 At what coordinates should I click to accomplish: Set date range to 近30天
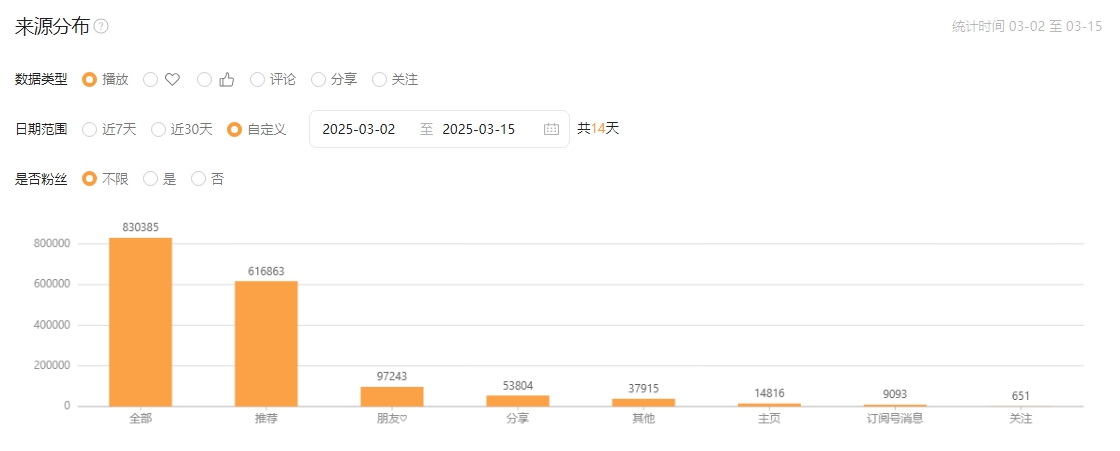click(x=158, y=129)
